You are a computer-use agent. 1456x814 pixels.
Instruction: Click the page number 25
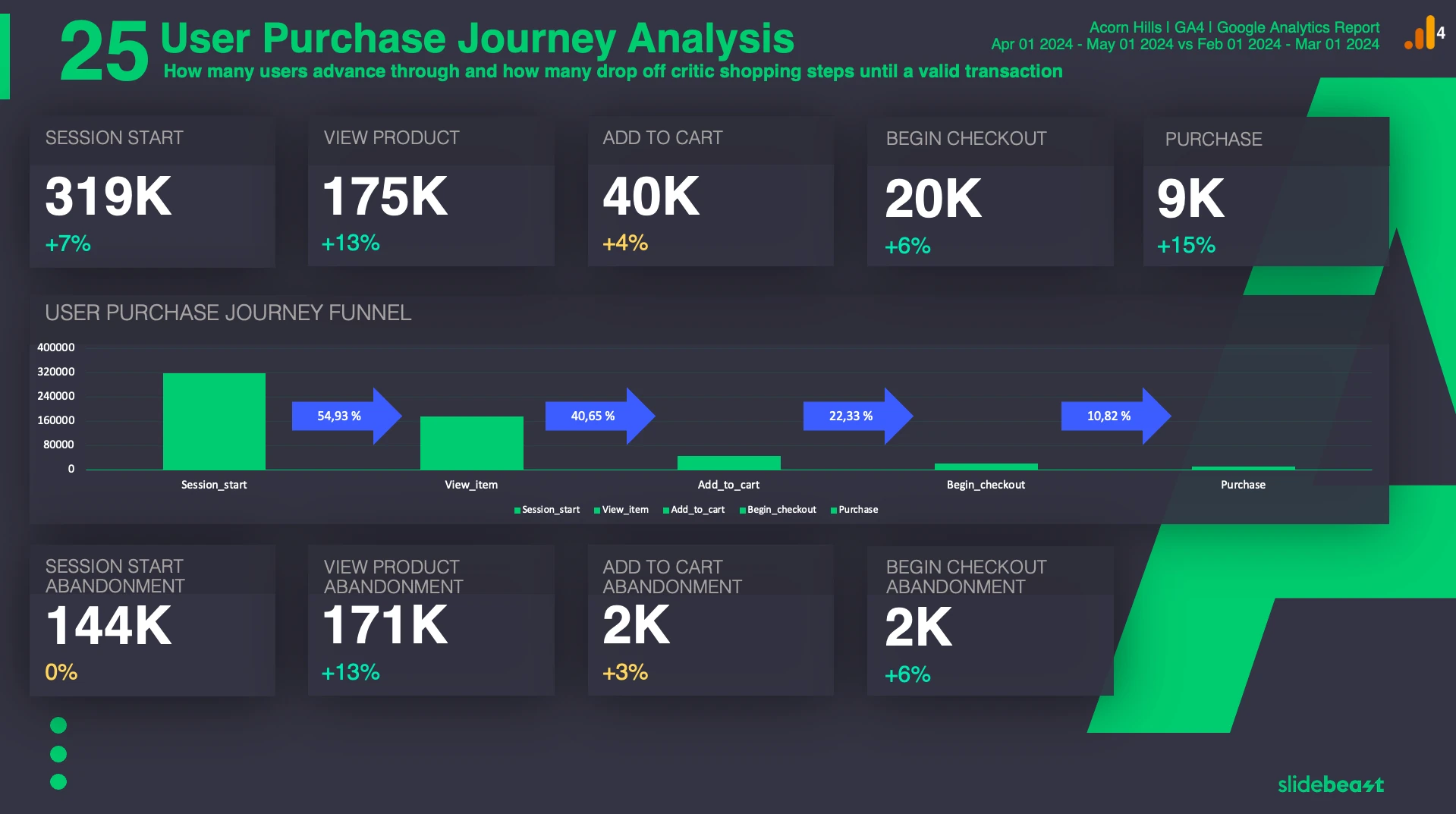104,51
